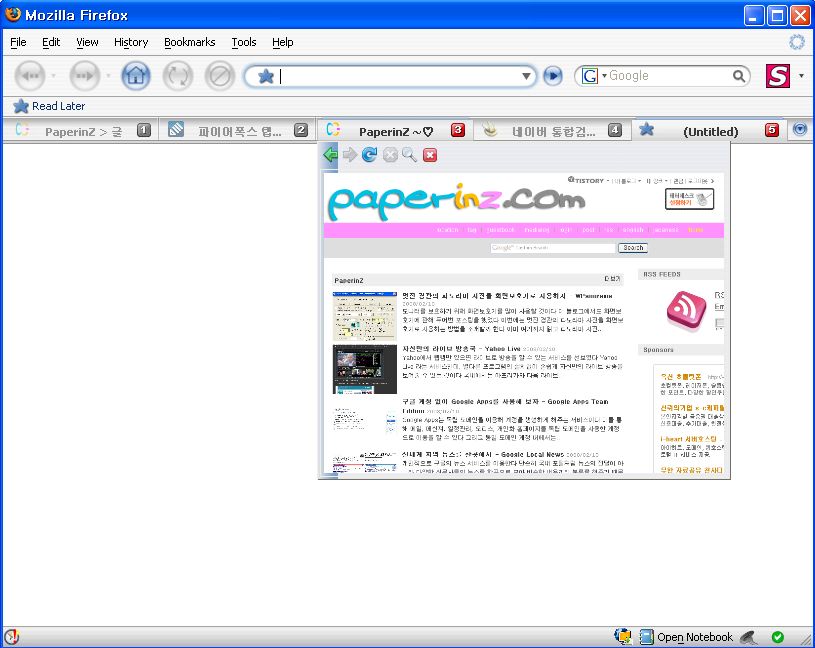Viewport: 815px width, 648px height.
Task: Click the RSS FEEDS heading in preview
Action: [662, 274]
